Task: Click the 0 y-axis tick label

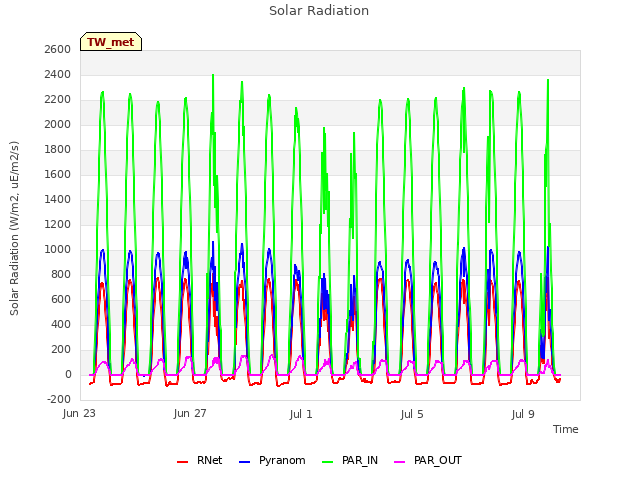Action: pos(68,374)
